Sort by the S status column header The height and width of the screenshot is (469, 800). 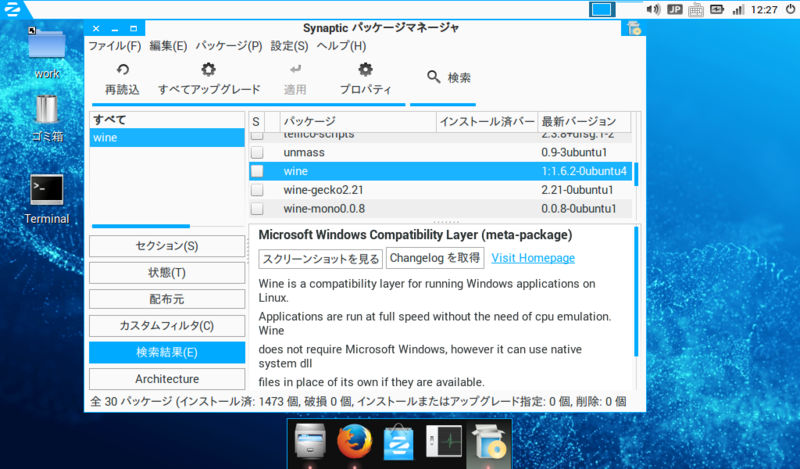257,121
